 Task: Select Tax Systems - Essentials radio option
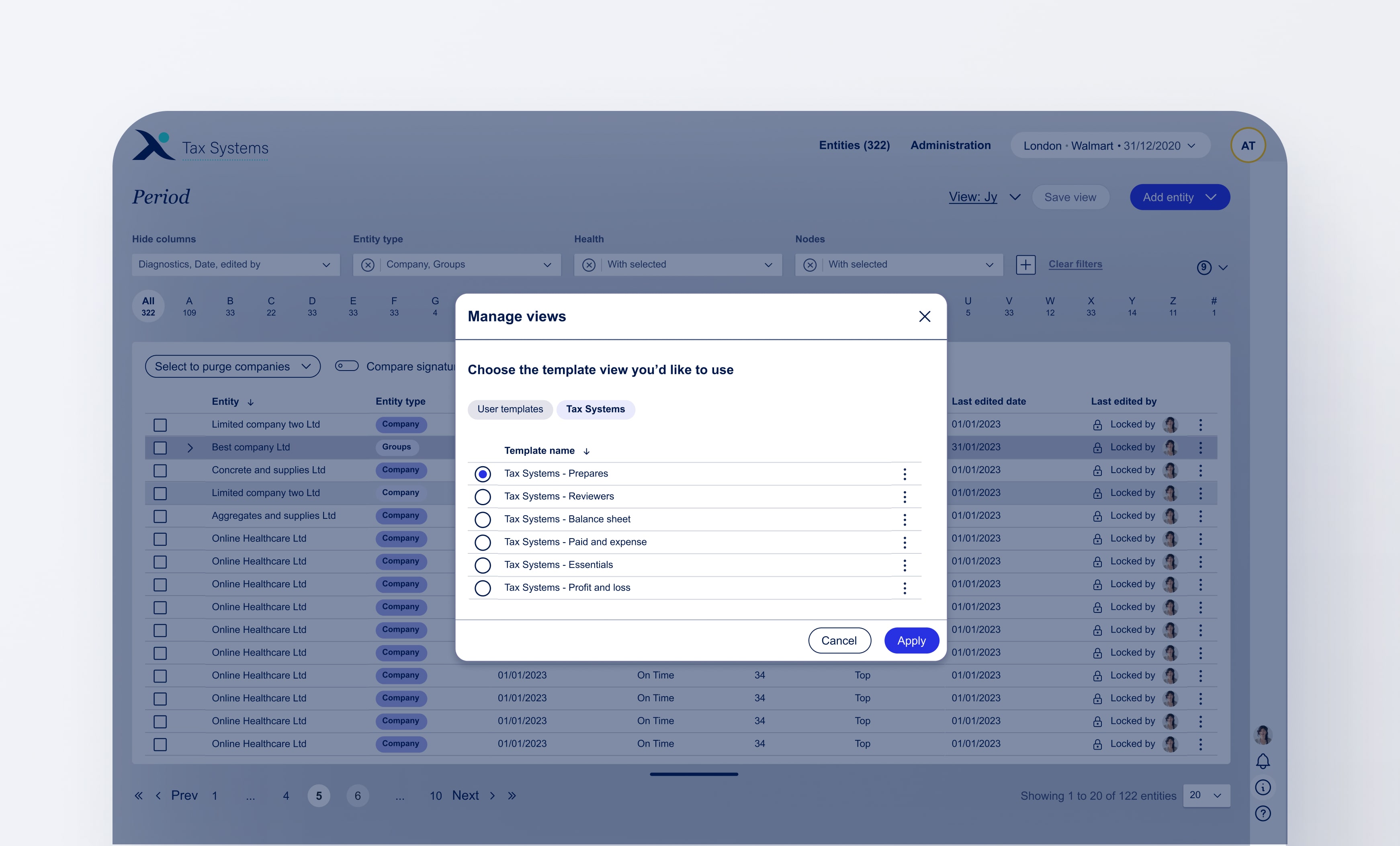tap(482, 565)
